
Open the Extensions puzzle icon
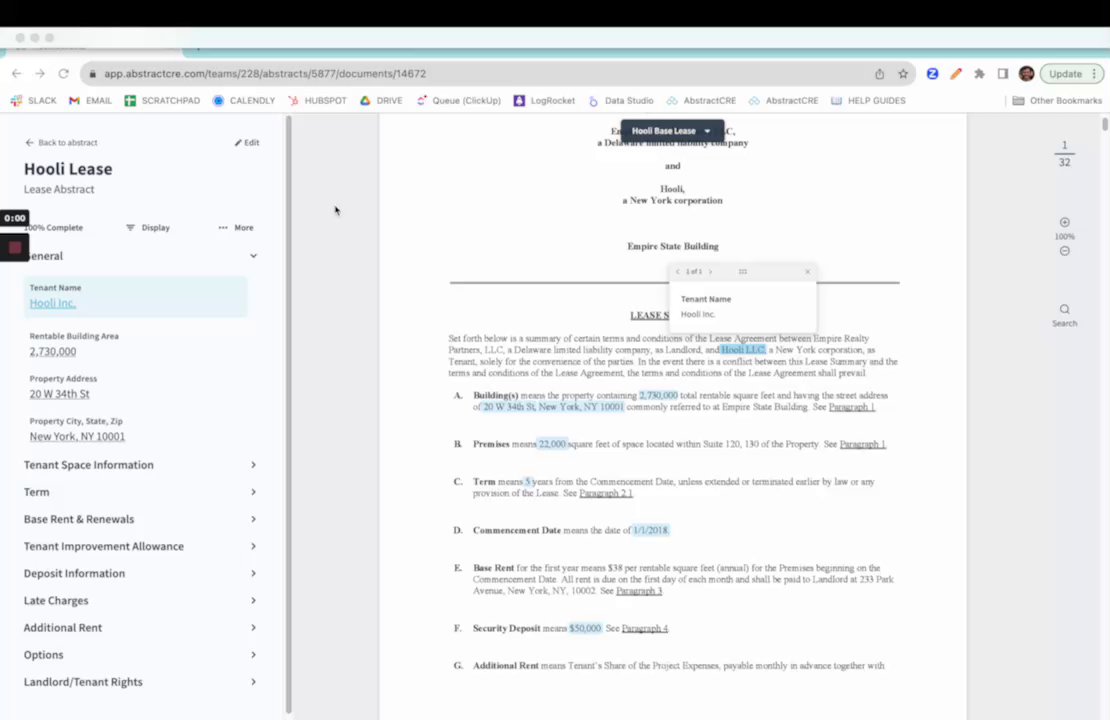(979, 74)
